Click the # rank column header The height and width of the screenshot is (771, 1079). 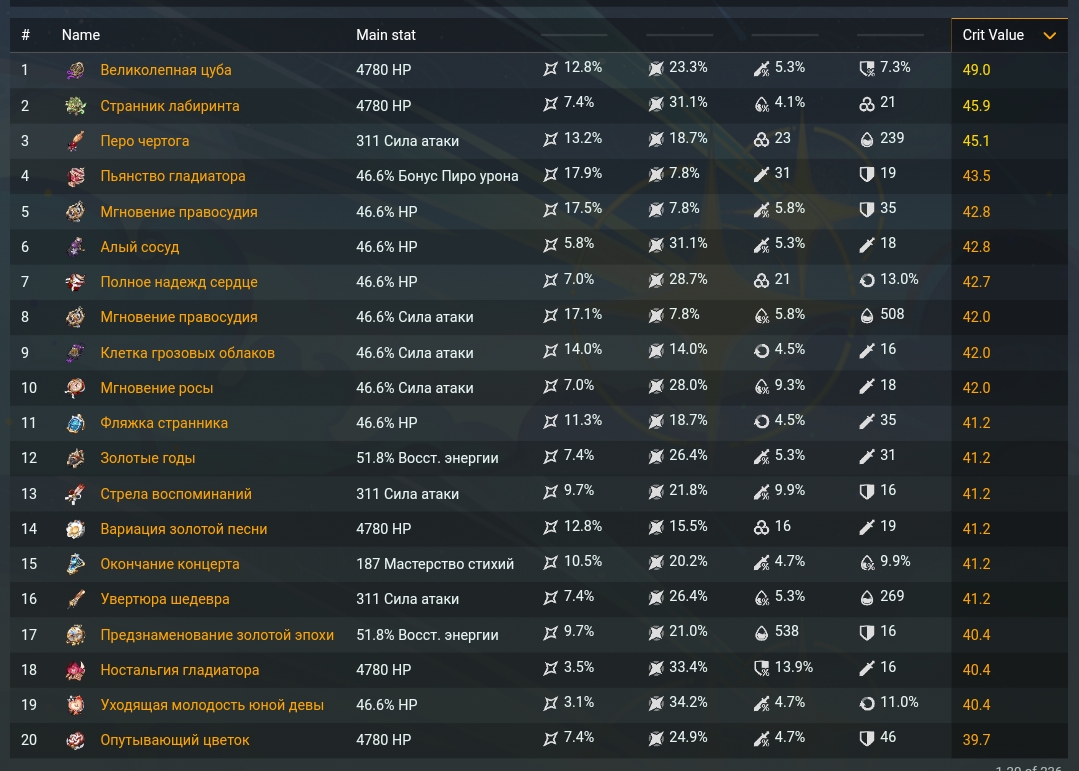(x=26, y=35)
